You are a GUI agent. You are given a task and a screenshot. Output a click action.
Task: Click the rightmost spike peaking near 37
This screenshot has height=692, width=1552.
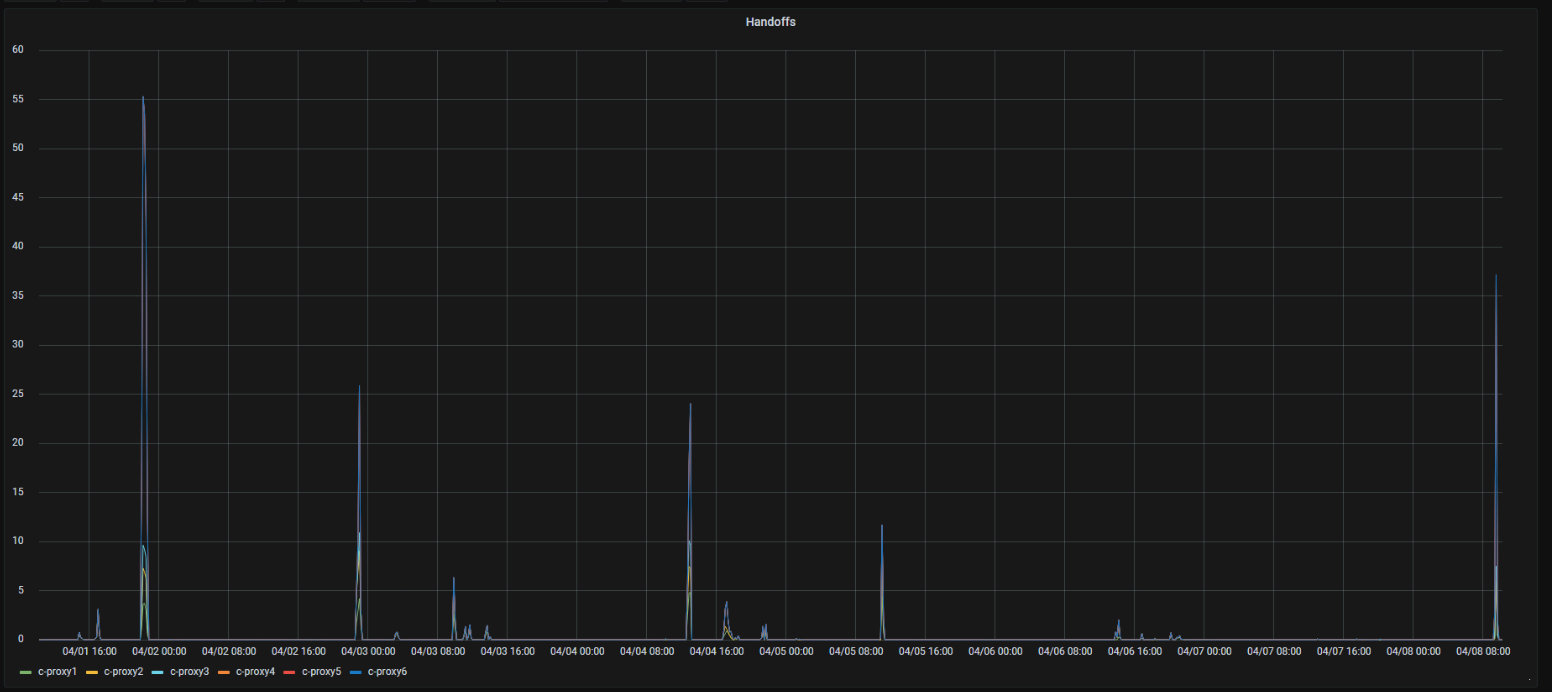1496,276
